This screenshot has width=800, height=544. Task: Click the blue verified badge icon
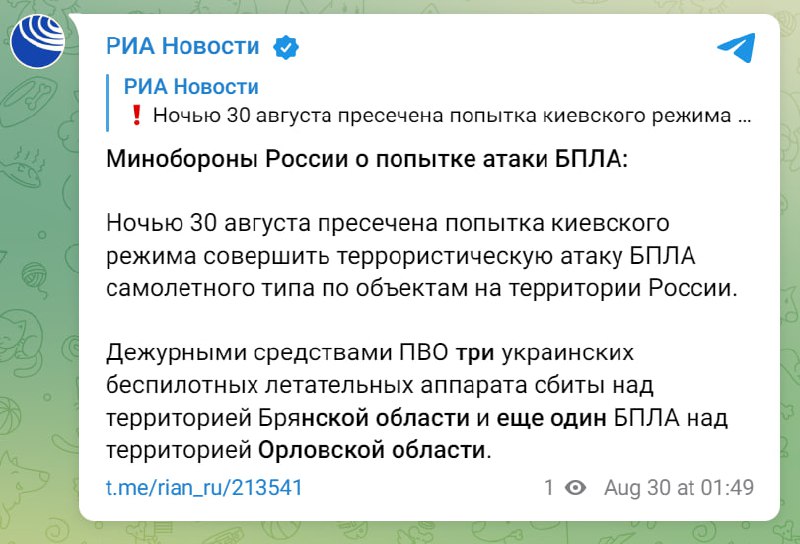tap(286, 47)
